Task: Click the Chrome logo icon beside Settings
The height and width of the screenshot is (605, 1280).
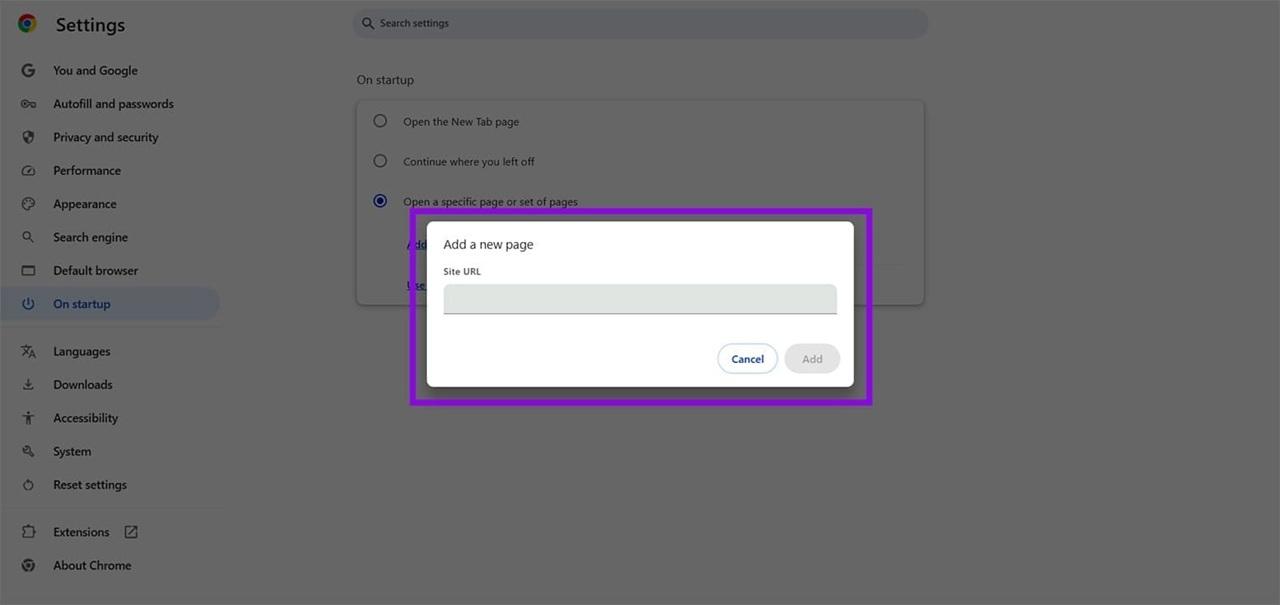Action: 27,24
